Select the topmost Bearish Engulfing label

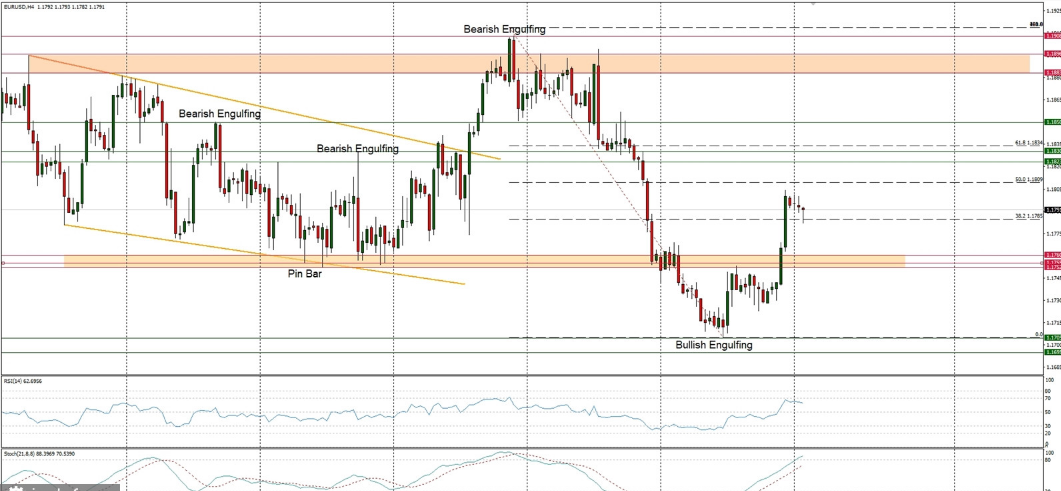coord(504,30)
